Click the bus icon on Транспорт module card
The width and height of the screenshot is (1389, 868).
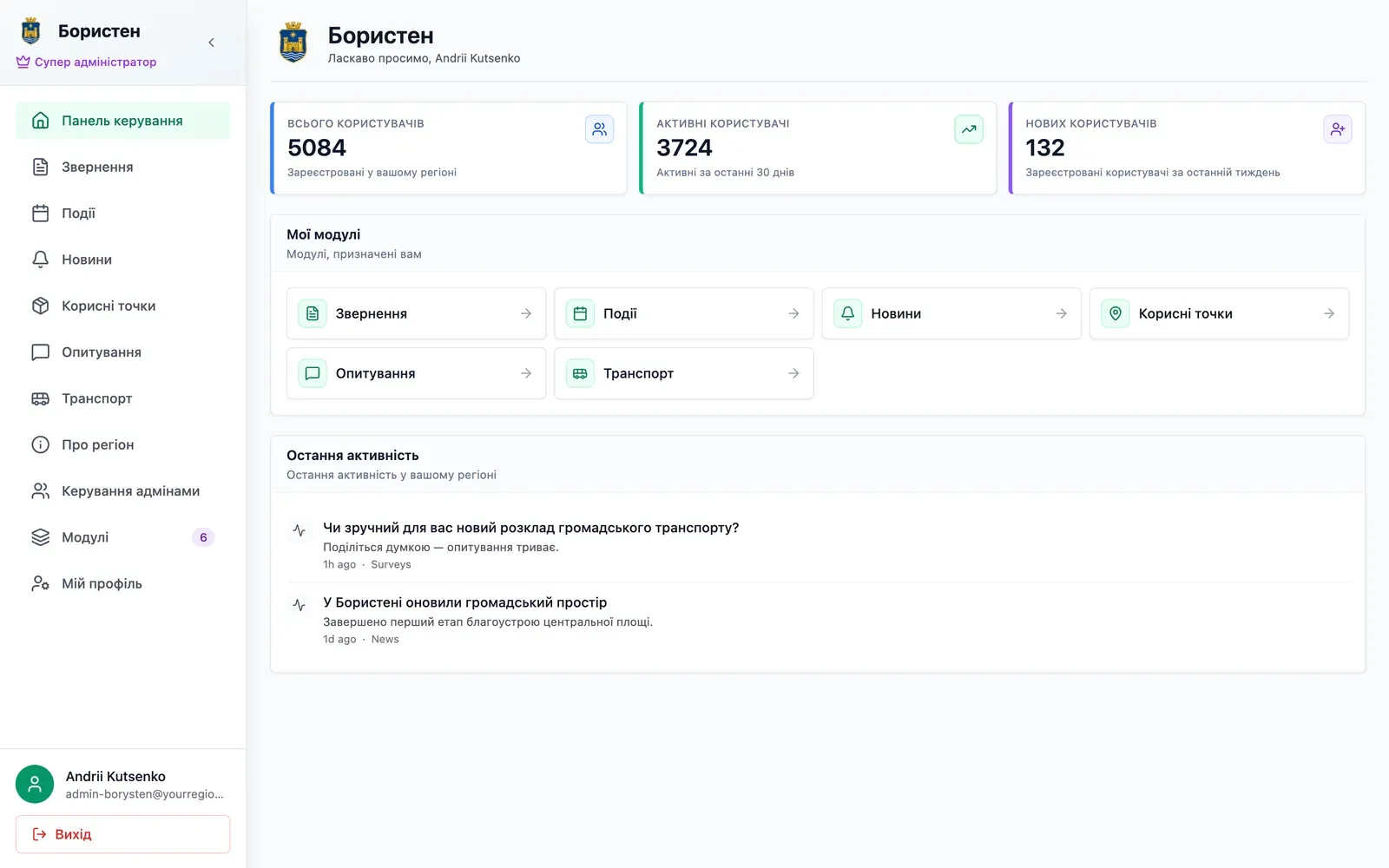click(580, 373)
